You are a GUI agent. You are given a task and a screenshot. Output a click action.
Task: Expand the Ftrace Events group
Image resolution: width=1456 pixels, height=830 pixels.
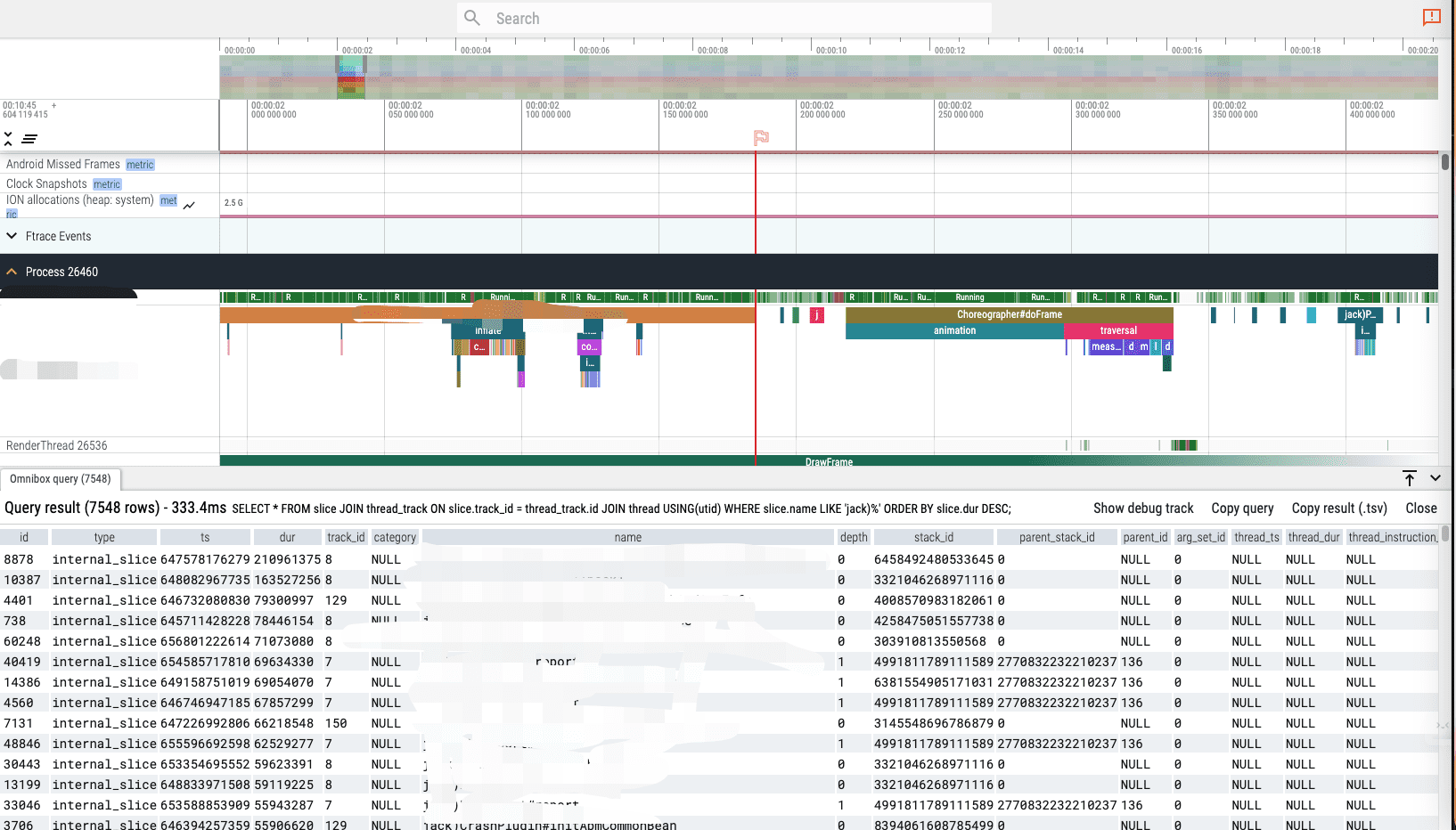12,236
